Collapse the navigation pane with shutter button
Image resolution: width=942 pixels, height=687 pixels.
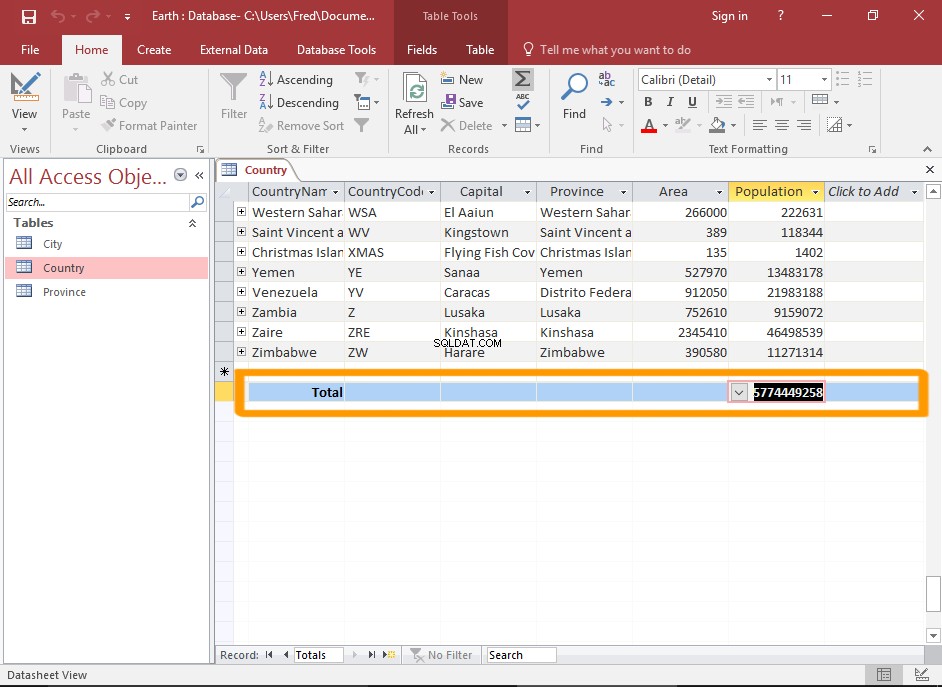pyautogui.click(x=199, y=175)
